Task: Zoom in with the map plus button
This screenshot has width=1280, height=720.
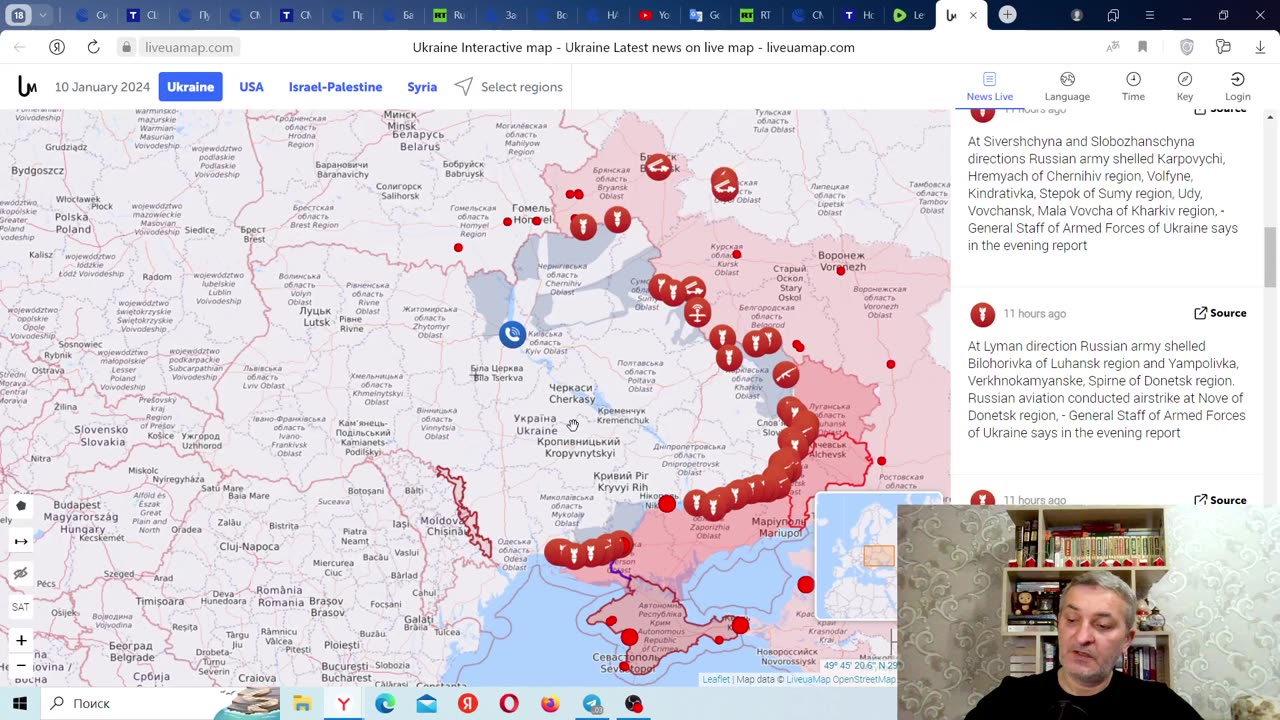Action: (21, 640)
